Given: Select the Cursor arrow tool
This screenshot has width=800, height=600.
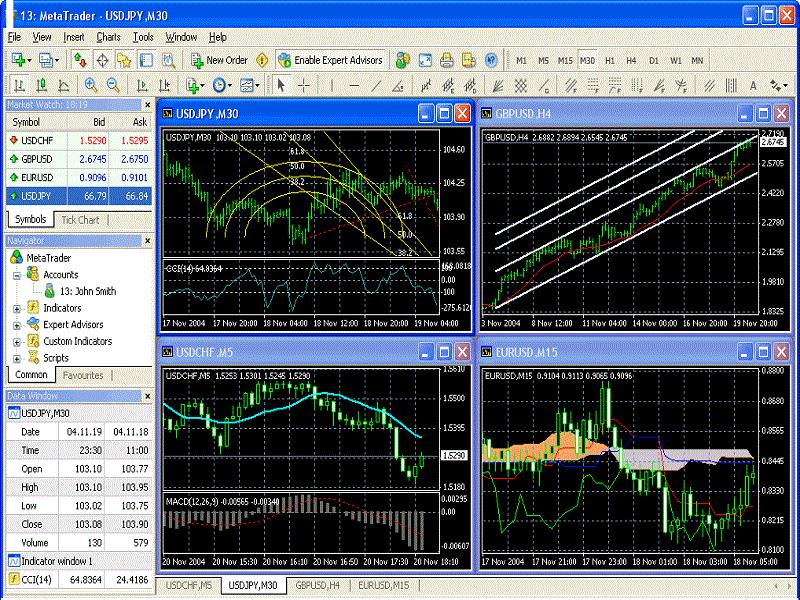Looking at the screenshot, I should pyautogui.click(x=281, y=85).
